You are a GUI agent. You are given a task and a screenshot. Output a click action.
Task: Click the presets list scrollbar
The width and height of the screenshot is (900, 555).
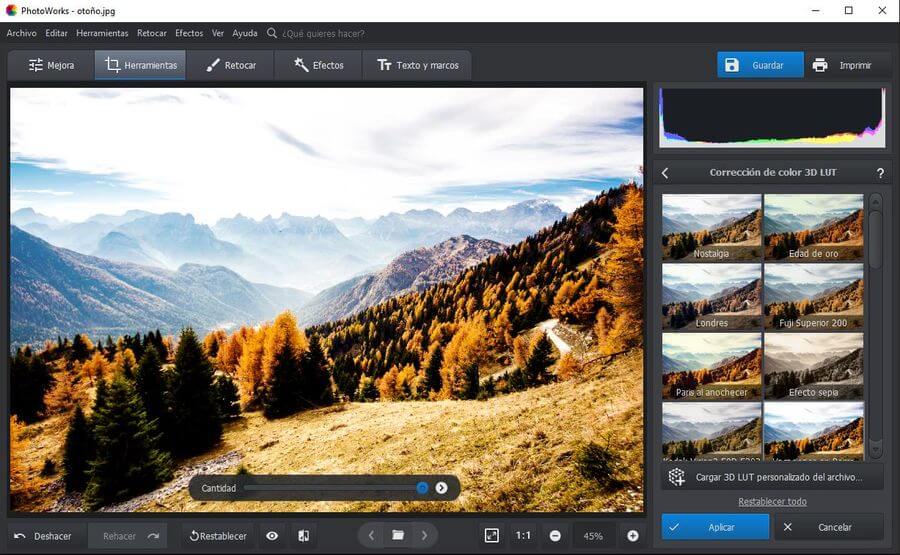tap(875, 240)
